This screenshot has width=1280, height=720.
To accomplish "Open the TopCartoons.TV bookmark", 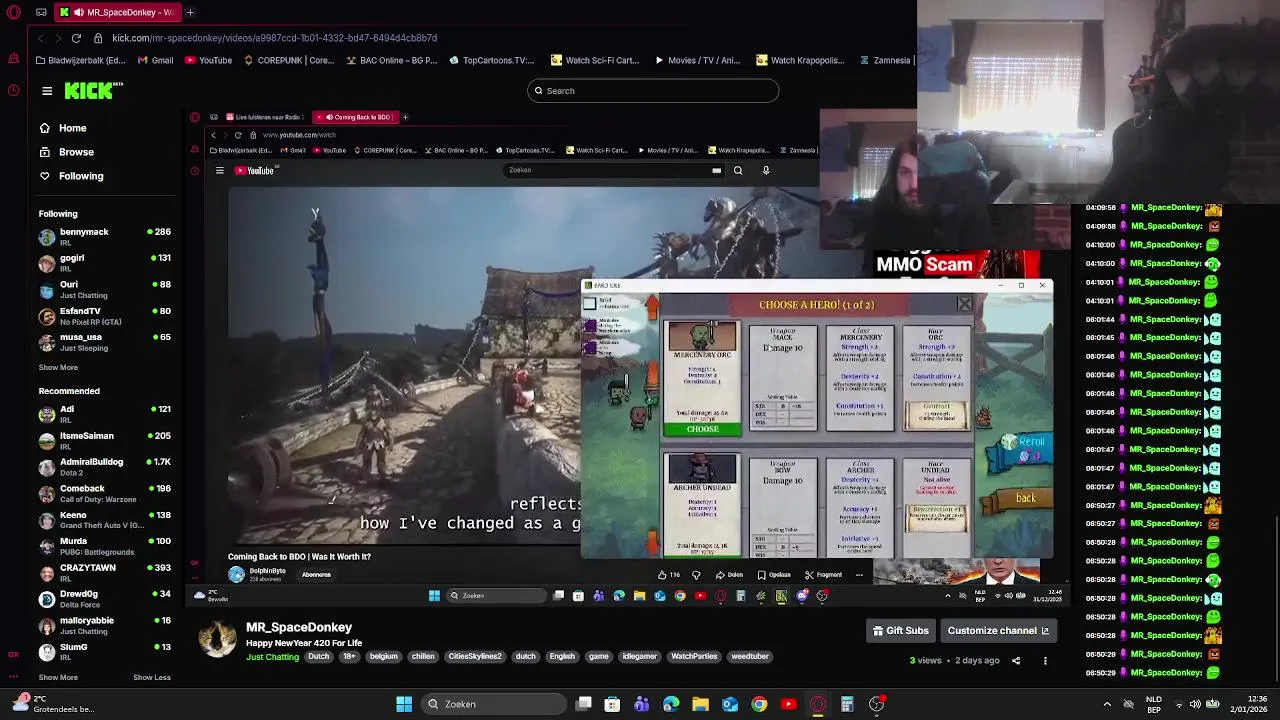I will pyautogui.click(x=491, y=60).
